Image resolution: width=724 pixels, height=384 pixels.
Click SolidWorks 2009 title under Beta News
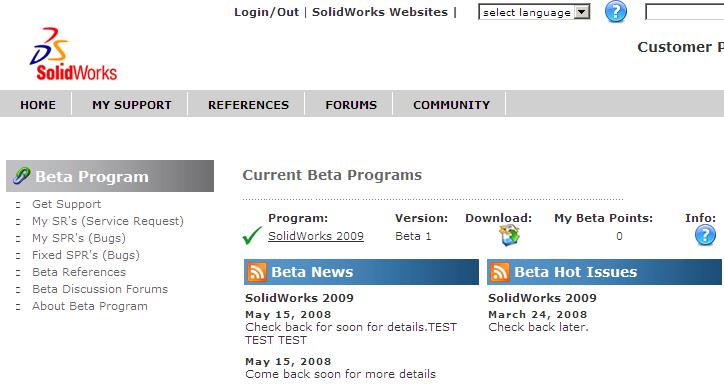pos(299,298)
